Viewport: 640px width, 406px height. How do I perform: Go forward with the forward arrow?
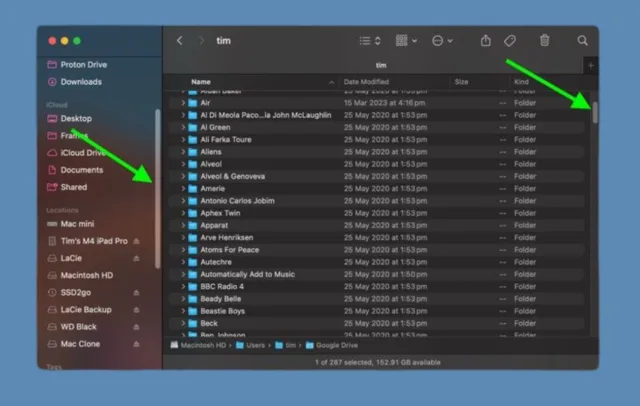[x=201, y=41]
